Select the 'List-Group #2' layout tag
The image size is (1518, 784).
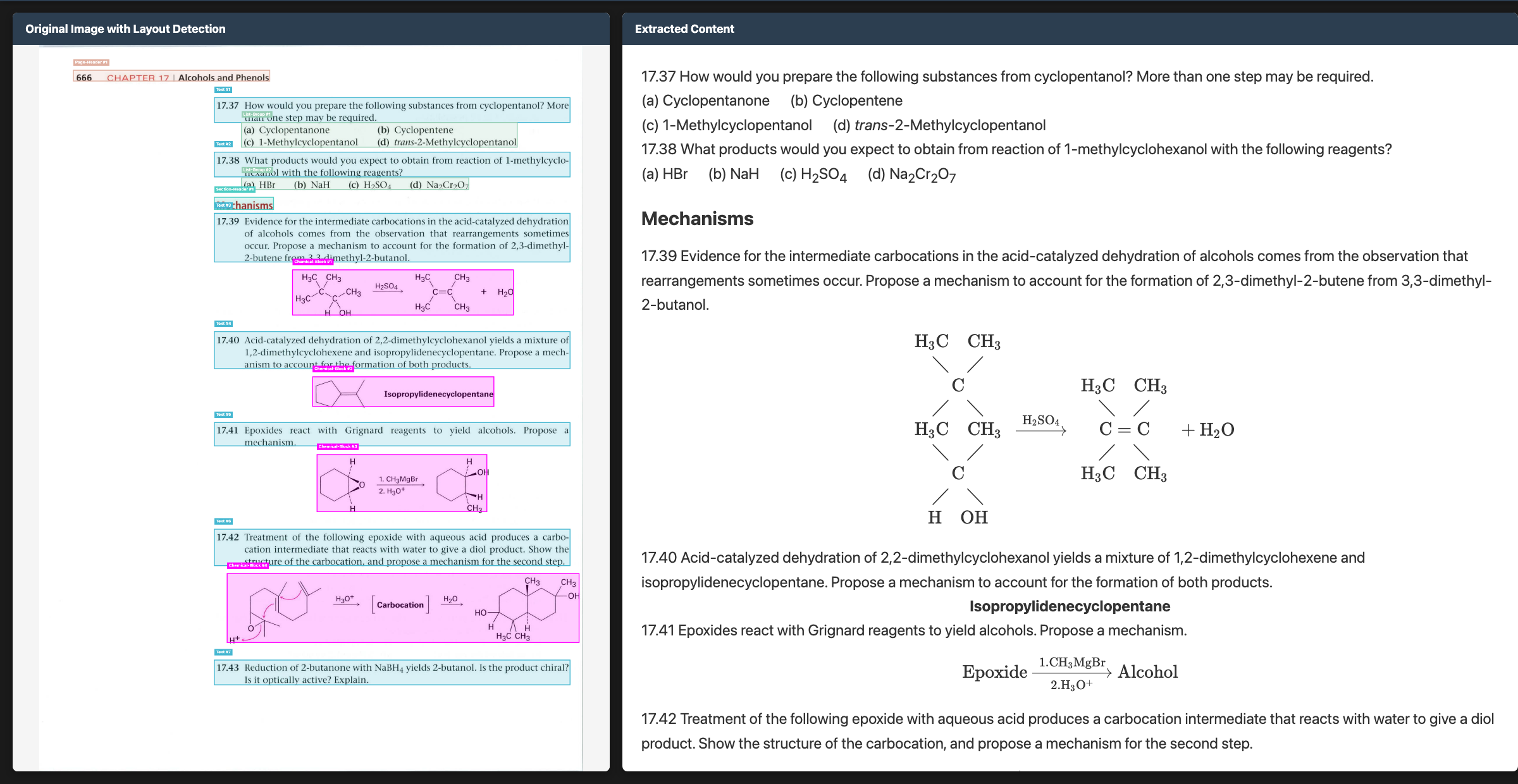point(257,170)
